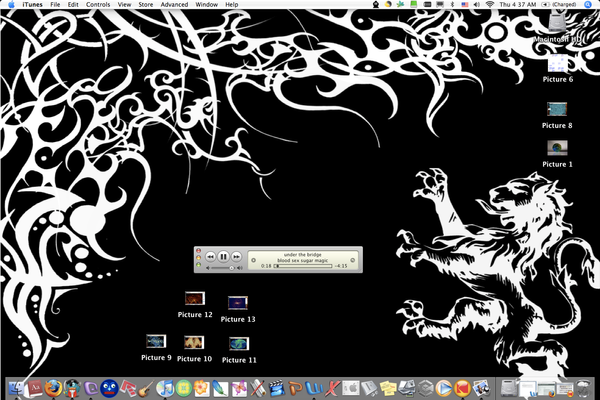Open the Controls menu
Screen dimensions: 600x400
coord(98,5)
